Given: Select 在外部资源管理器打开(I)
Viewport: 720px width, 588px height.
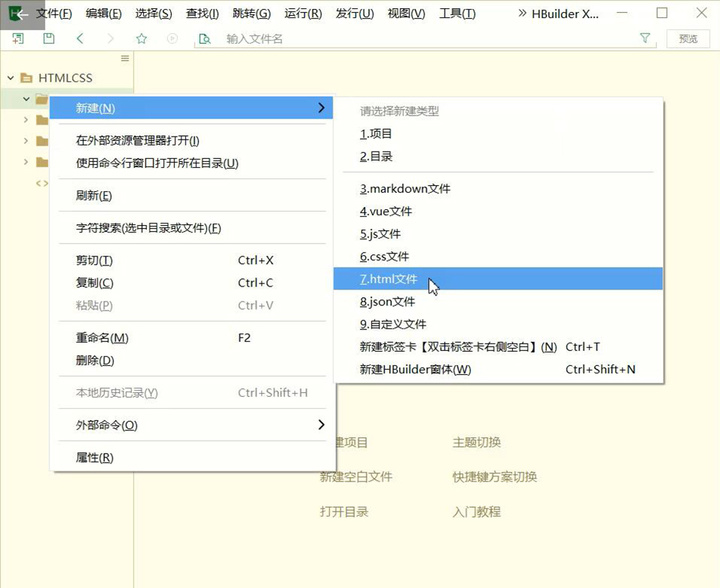Looking at the screenshot, I should [x=191, y=140].
